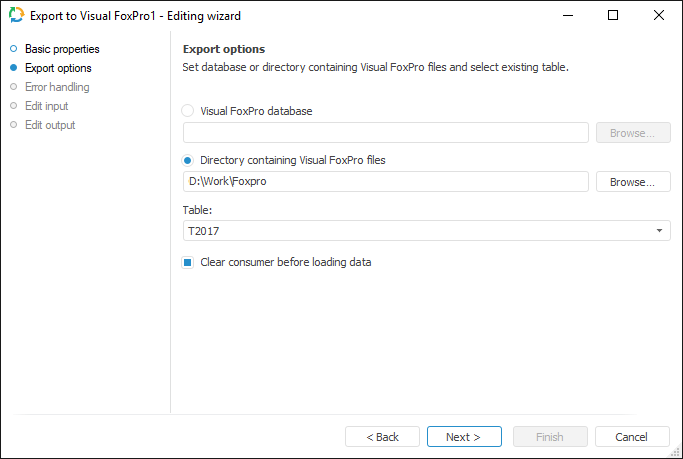This screenshot has width=683, height=459.
Task: Choose Directory containing Visual FoxPro files option
Action: [189, 160]
